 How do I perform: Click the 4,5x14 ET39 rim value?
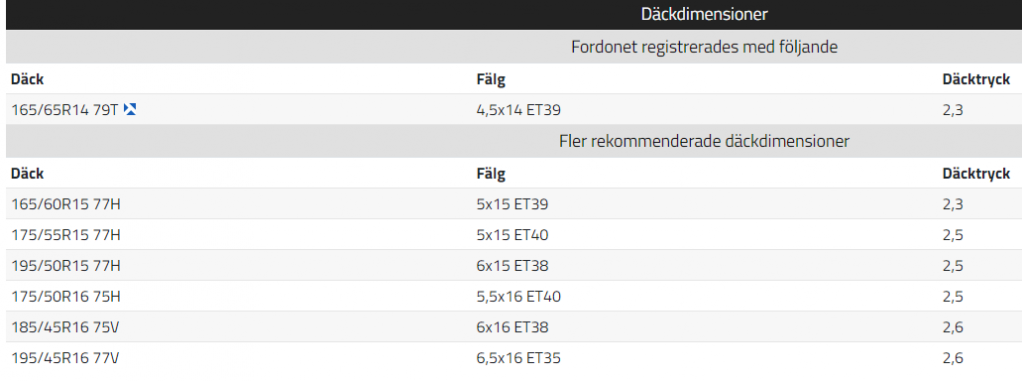519,110
